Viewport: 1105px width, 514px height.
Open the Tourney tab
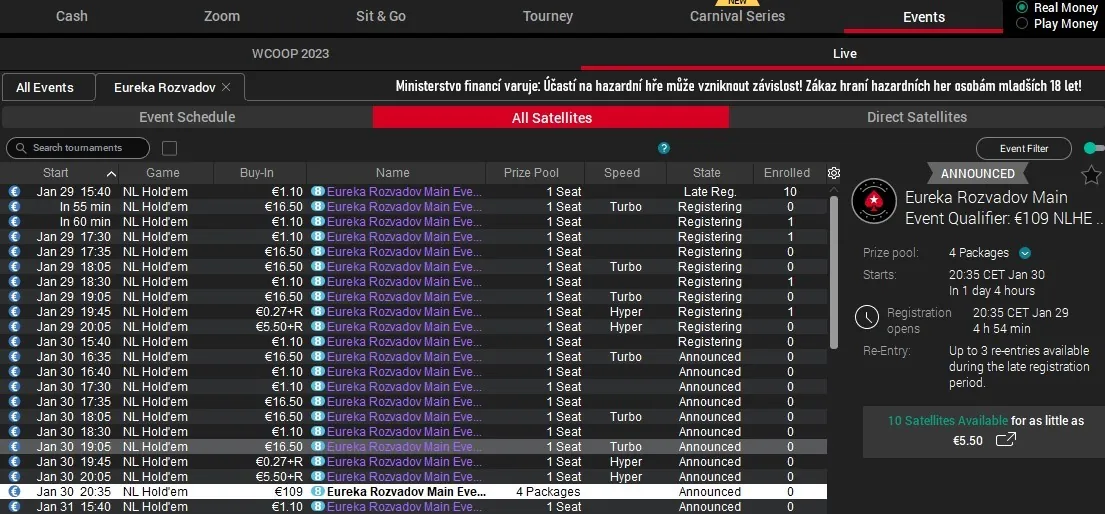tap(548, 16)
